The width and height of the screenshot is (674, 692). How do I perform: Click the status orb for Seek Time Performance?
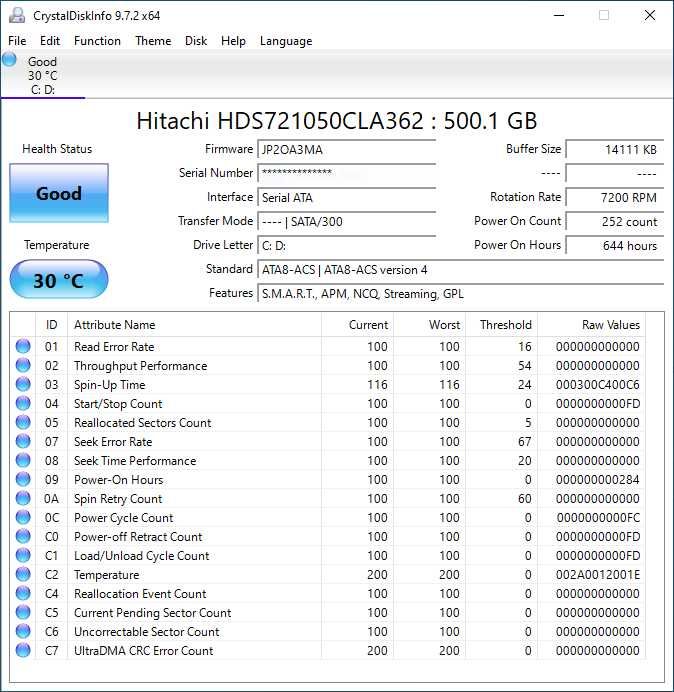pos(23,460)
